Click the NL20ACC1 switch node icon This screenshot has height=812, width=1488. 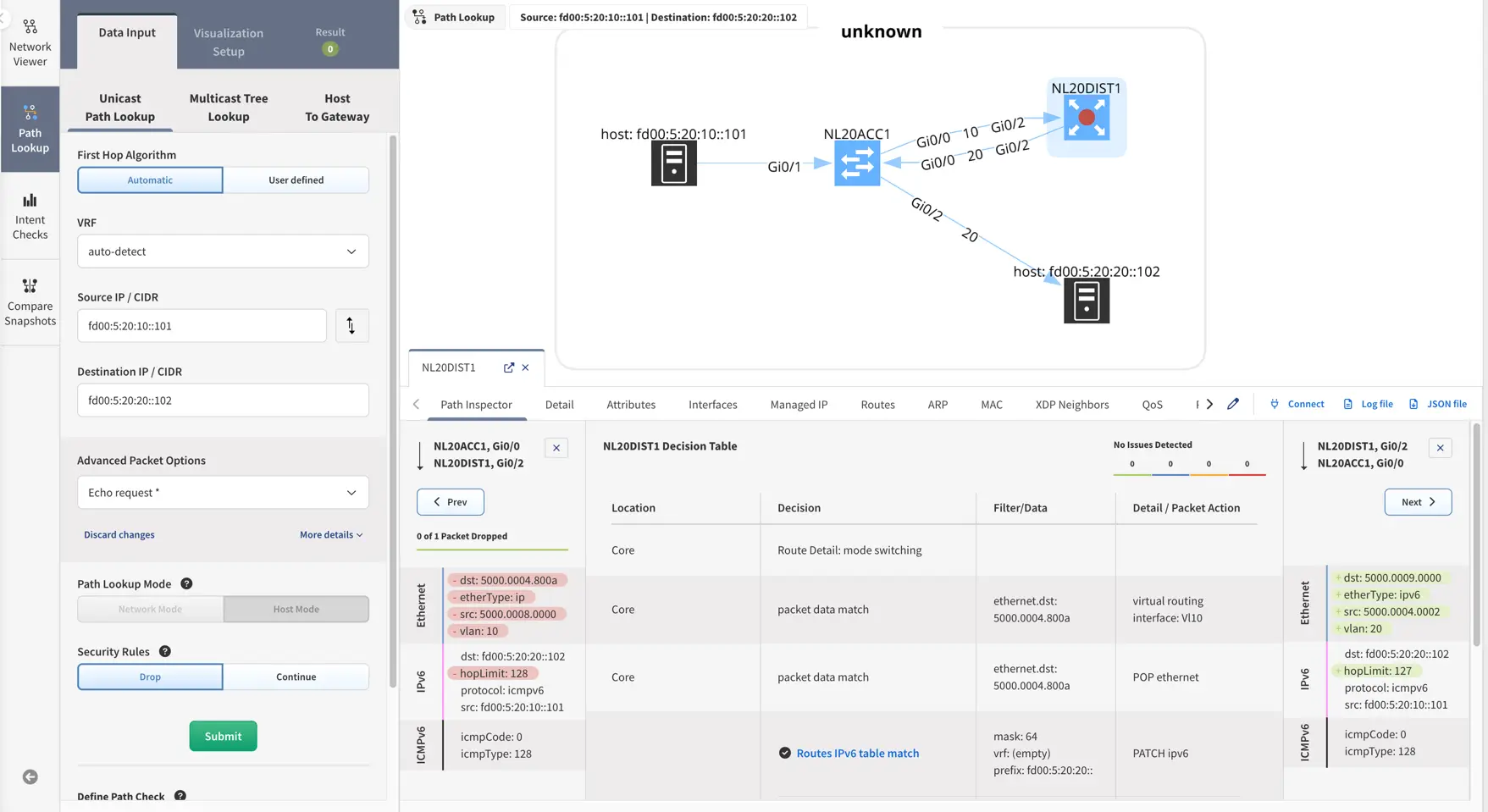(x=856, y=163)
